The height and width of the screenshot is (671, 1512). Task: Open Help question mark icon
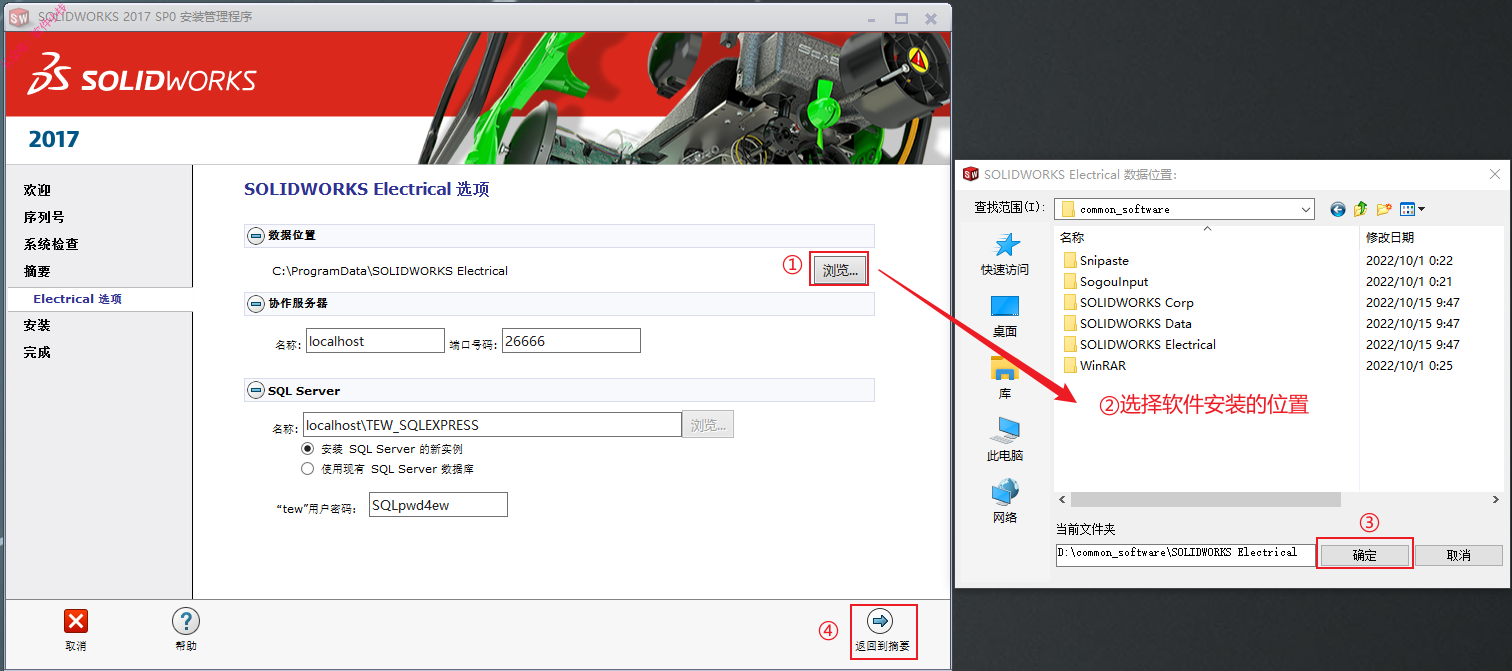pyautogui.click(x=186, y=621)
